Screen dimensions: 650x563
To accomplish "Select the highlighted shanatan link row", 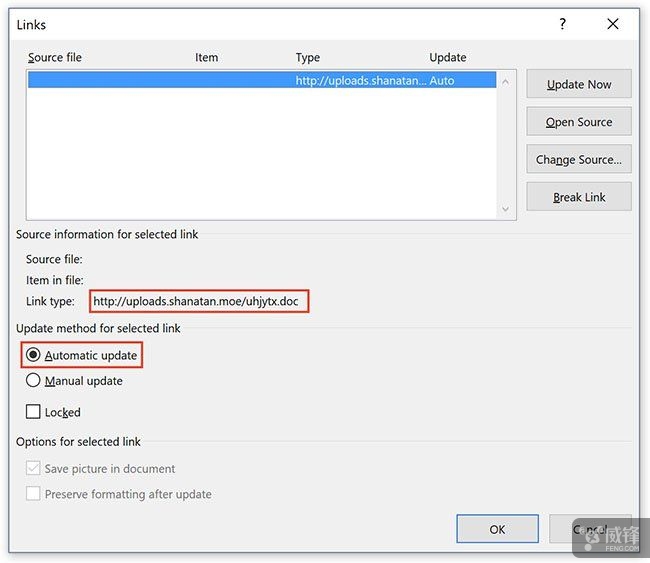I will 261,80.
